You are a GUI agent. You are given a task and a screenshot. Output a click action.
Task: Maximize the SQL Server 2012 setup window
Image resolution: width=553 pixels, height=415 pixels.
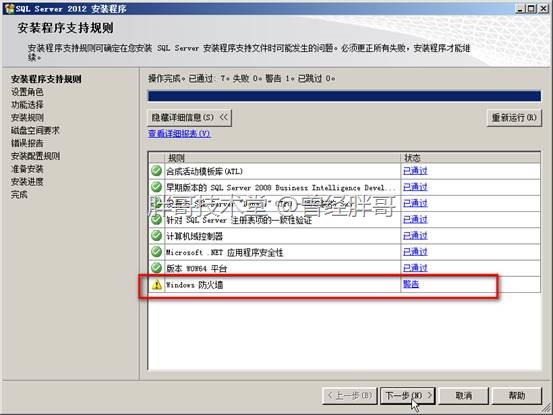531,8
